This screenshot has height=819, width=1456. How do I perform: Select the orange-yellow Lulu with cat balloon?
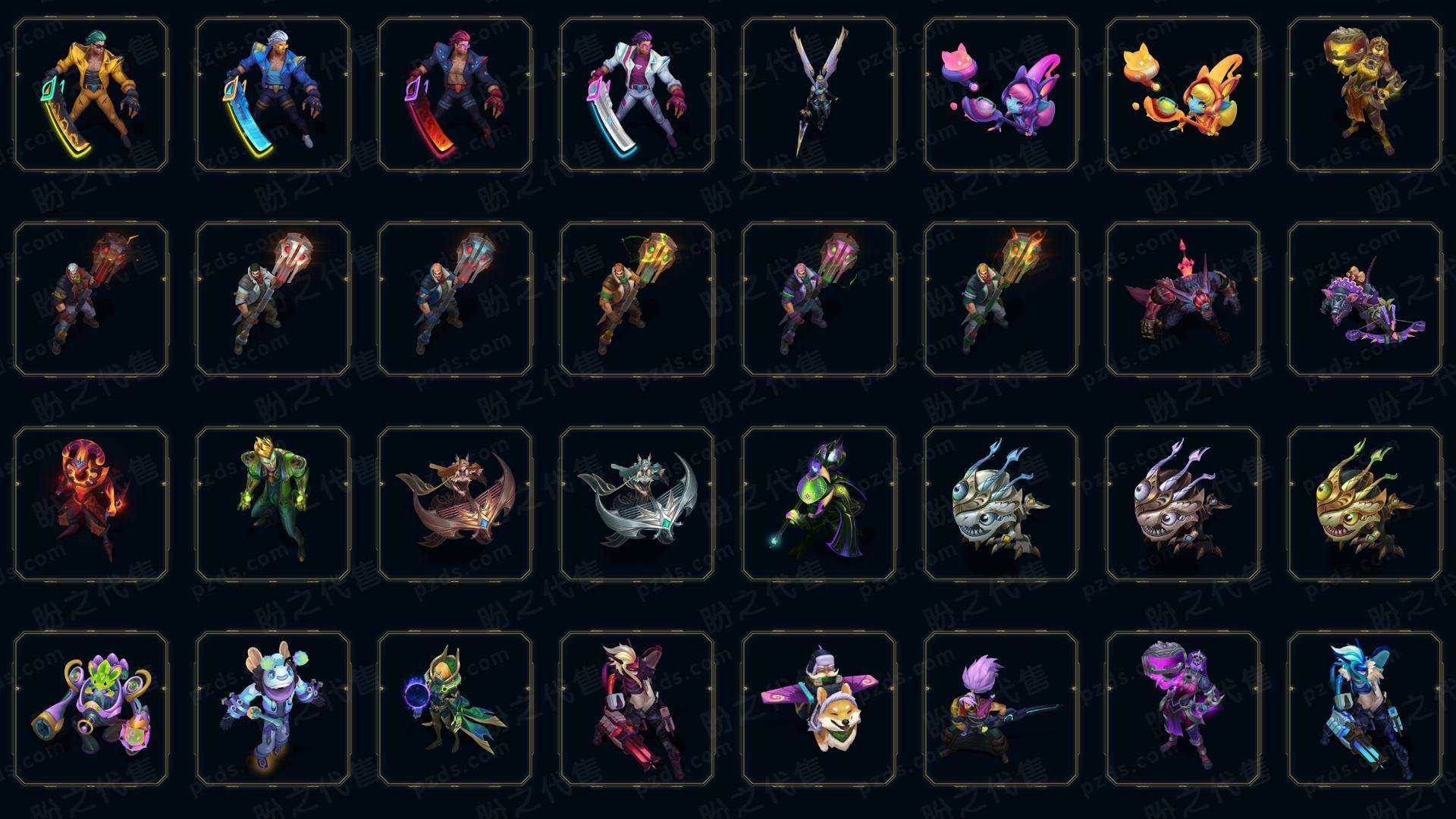tap(1183, 95)
